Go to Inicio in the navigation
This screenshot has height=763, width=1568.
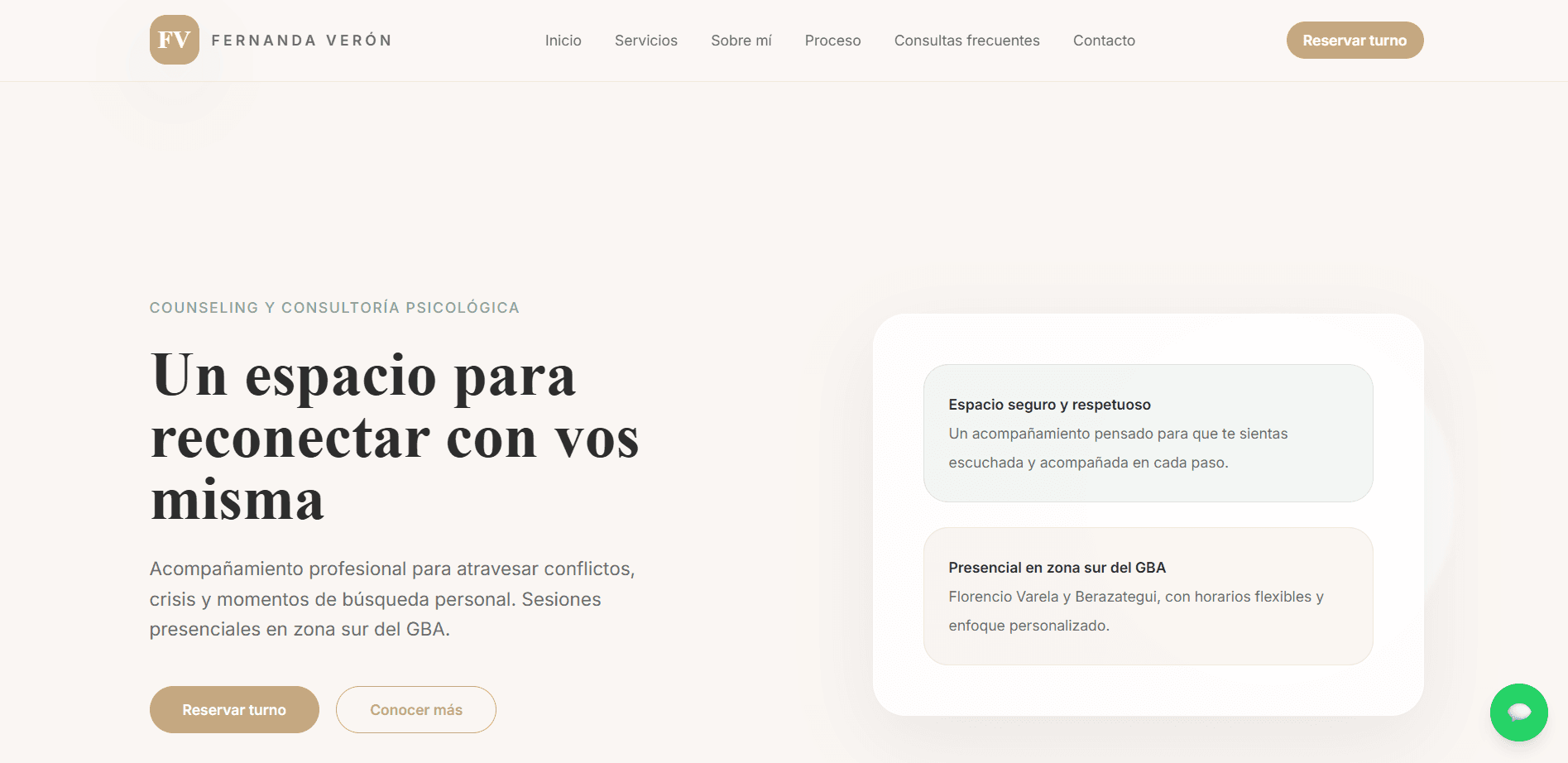point(563,41)
